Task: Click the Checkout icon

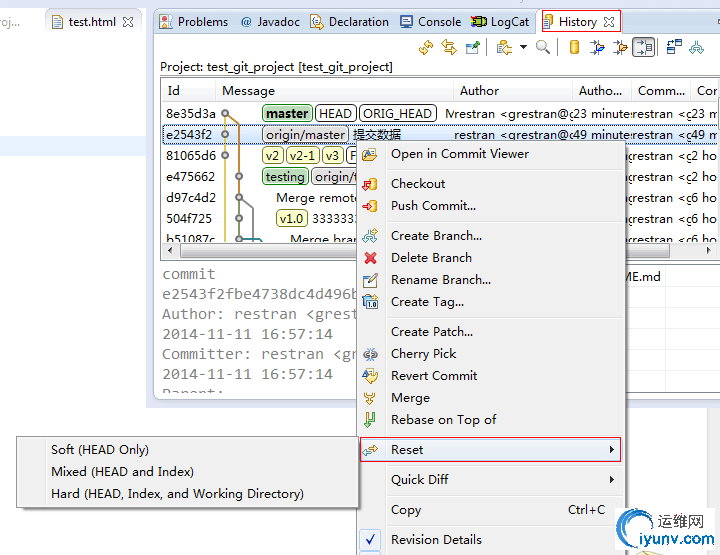Action: 370,184
